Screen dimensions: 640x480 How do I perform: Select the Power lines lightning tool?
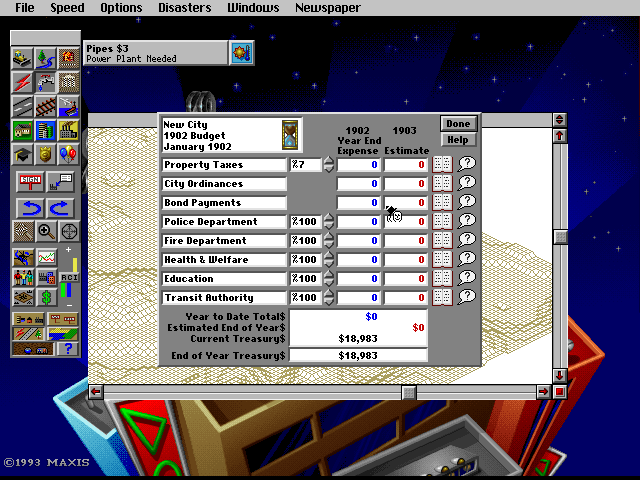(x=22, y=82)
